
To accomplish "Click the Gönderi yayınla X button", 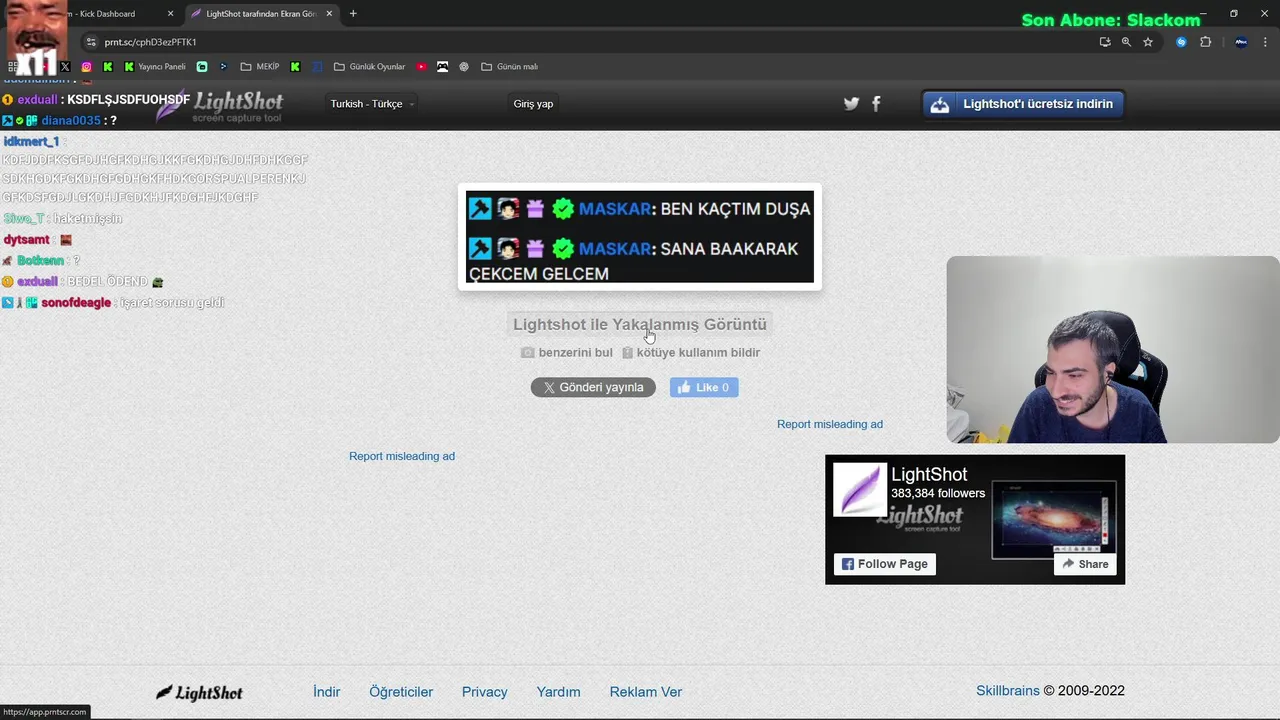I will coord(593,387).
